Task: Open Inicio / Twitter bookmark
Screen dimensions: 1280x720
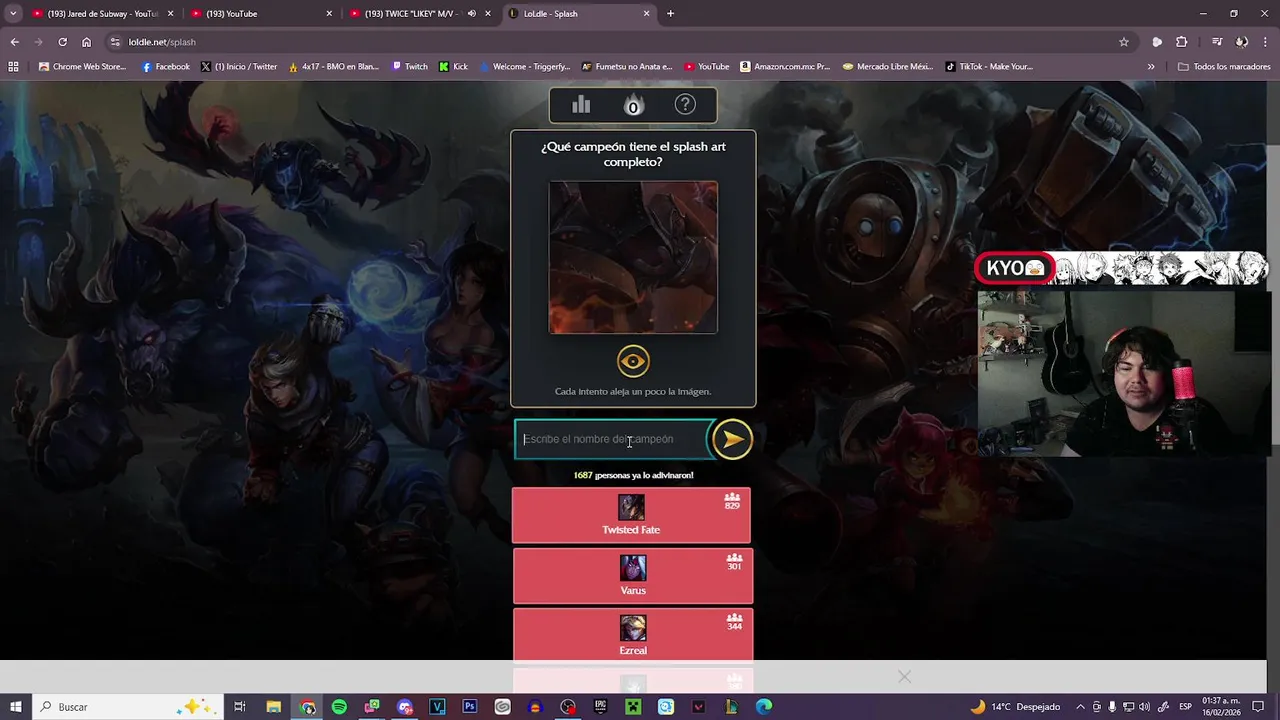Action: pos(239,67)
